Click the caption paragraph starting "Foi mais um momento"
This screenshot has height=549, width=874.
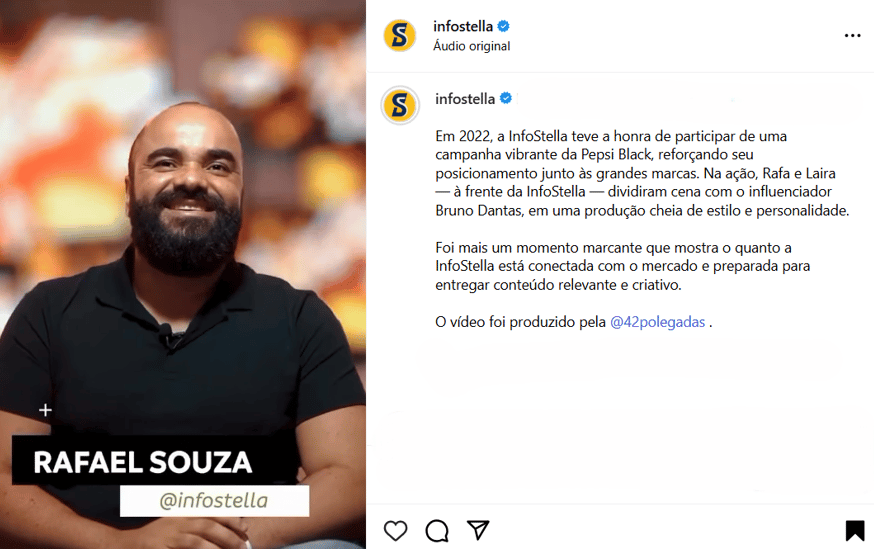[623, 266]
